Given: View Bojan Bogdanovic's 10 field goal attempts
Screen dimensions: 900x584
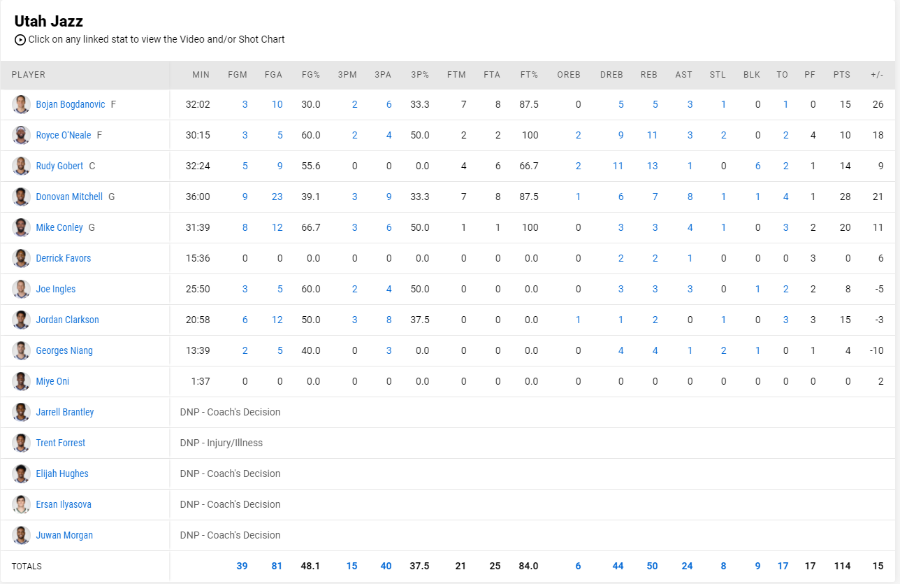Looking at the screenshot, I should point(277,105).
